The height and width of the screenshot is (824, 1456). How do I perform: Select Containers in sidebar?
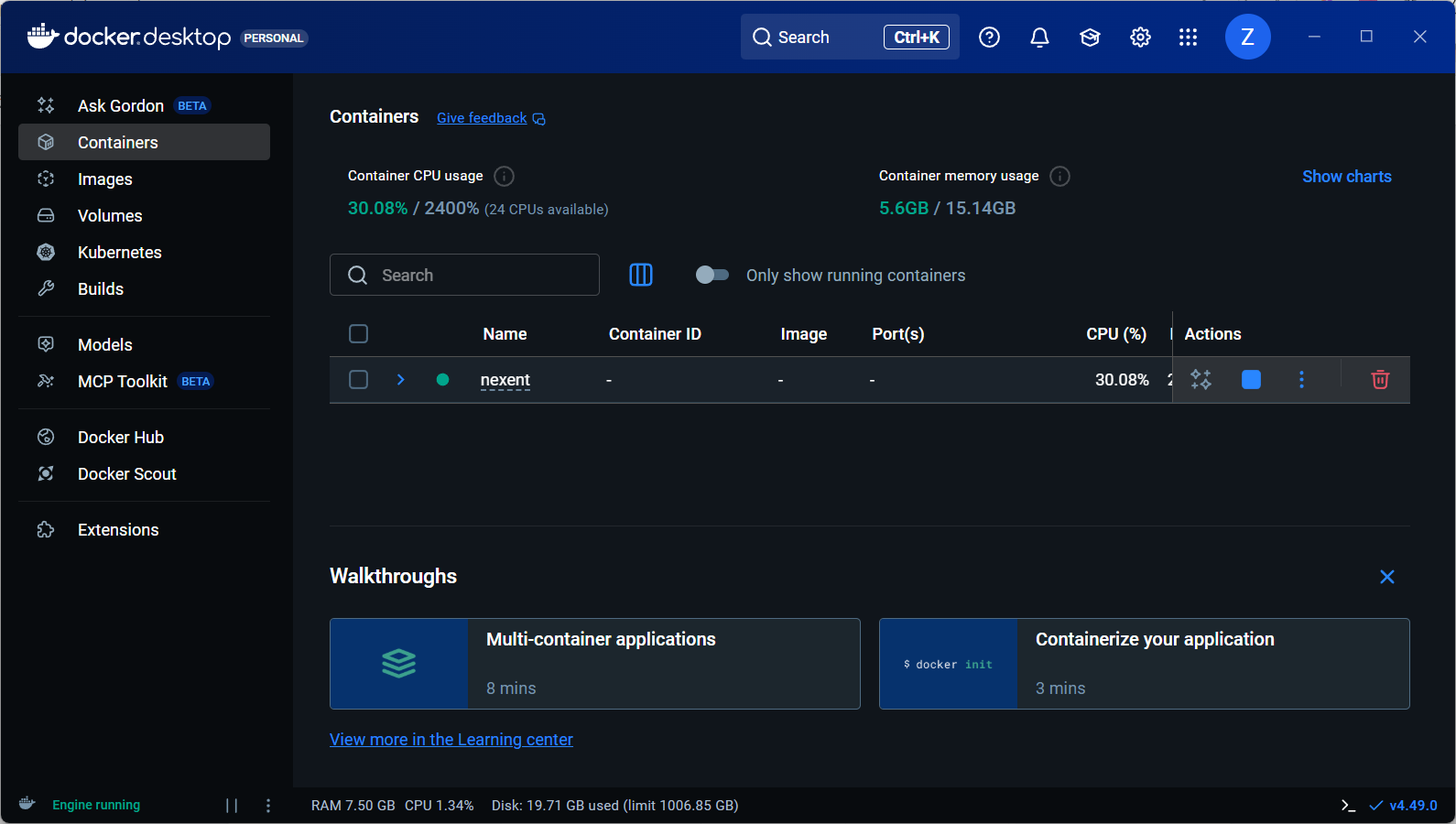(x=144, y=142)
